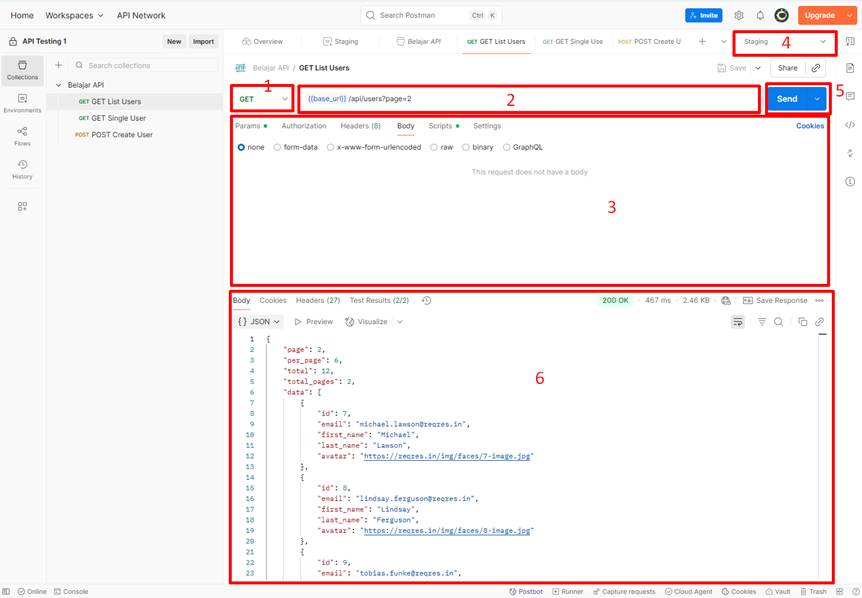This screenshot has height=598, width=862.
Task: Open the code snippet icon in right sidebar
Action: (850, 125)
